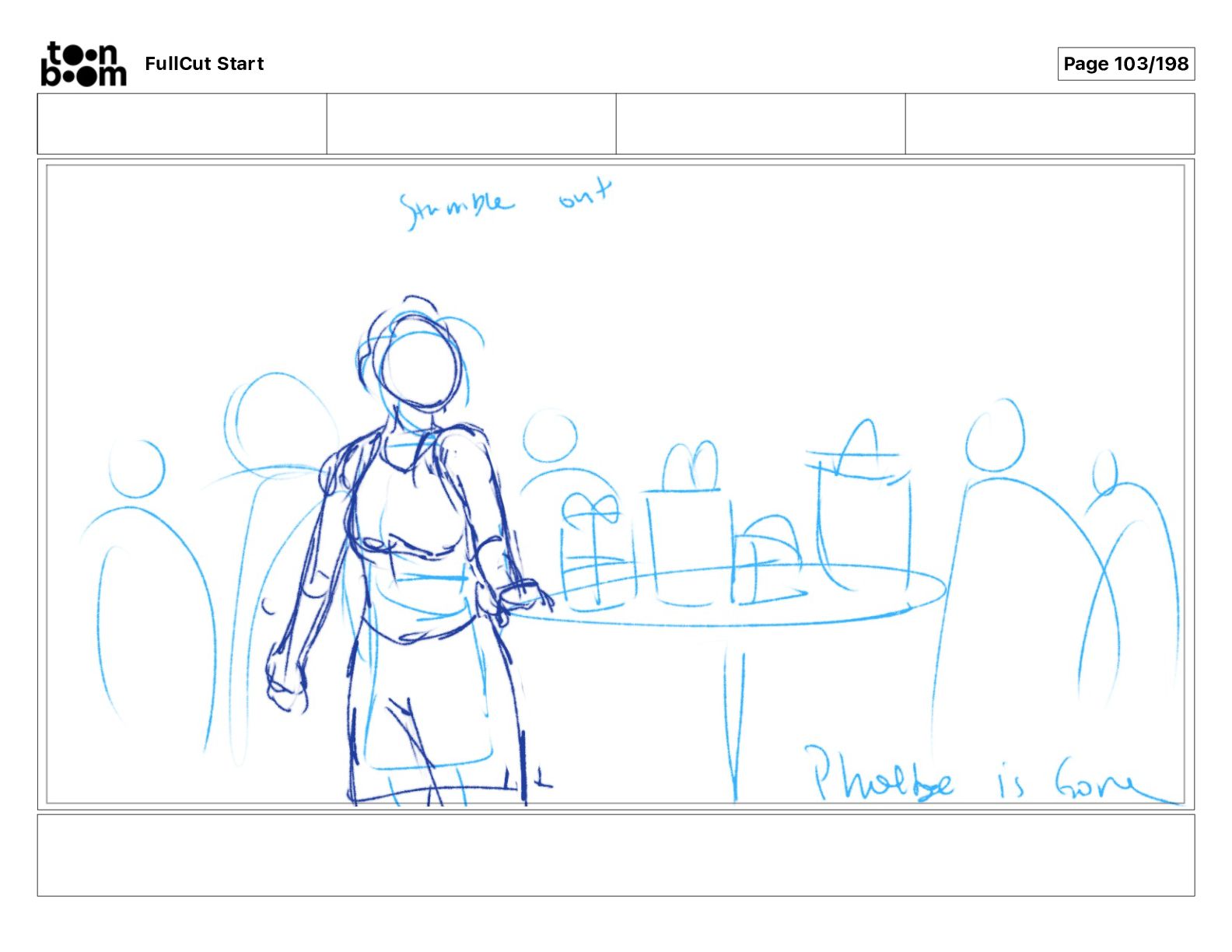Click the third empty header cell

click(761, 124)
